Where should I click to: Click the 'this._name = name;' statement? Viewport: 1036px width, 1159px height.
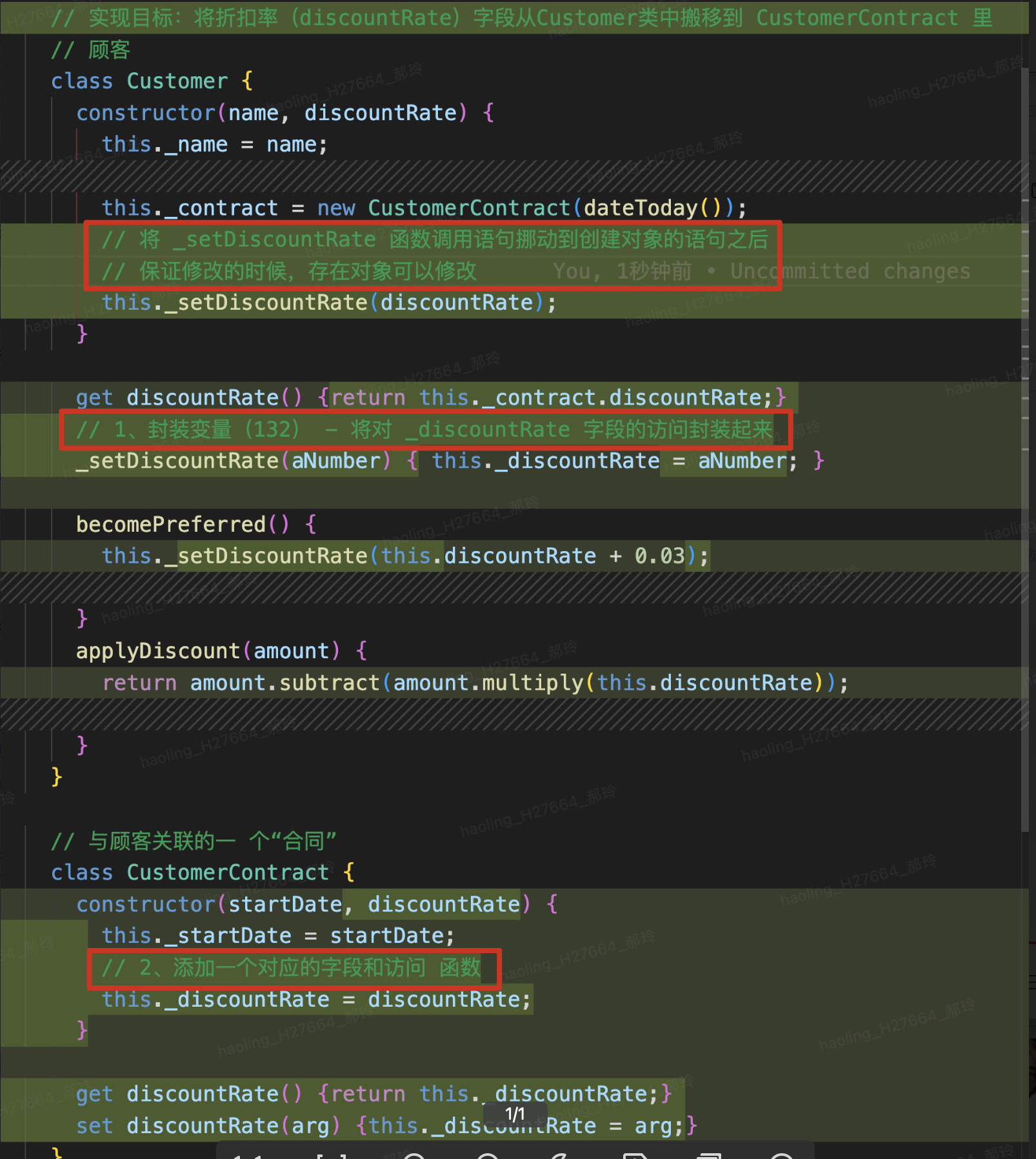tap(215, 145)
